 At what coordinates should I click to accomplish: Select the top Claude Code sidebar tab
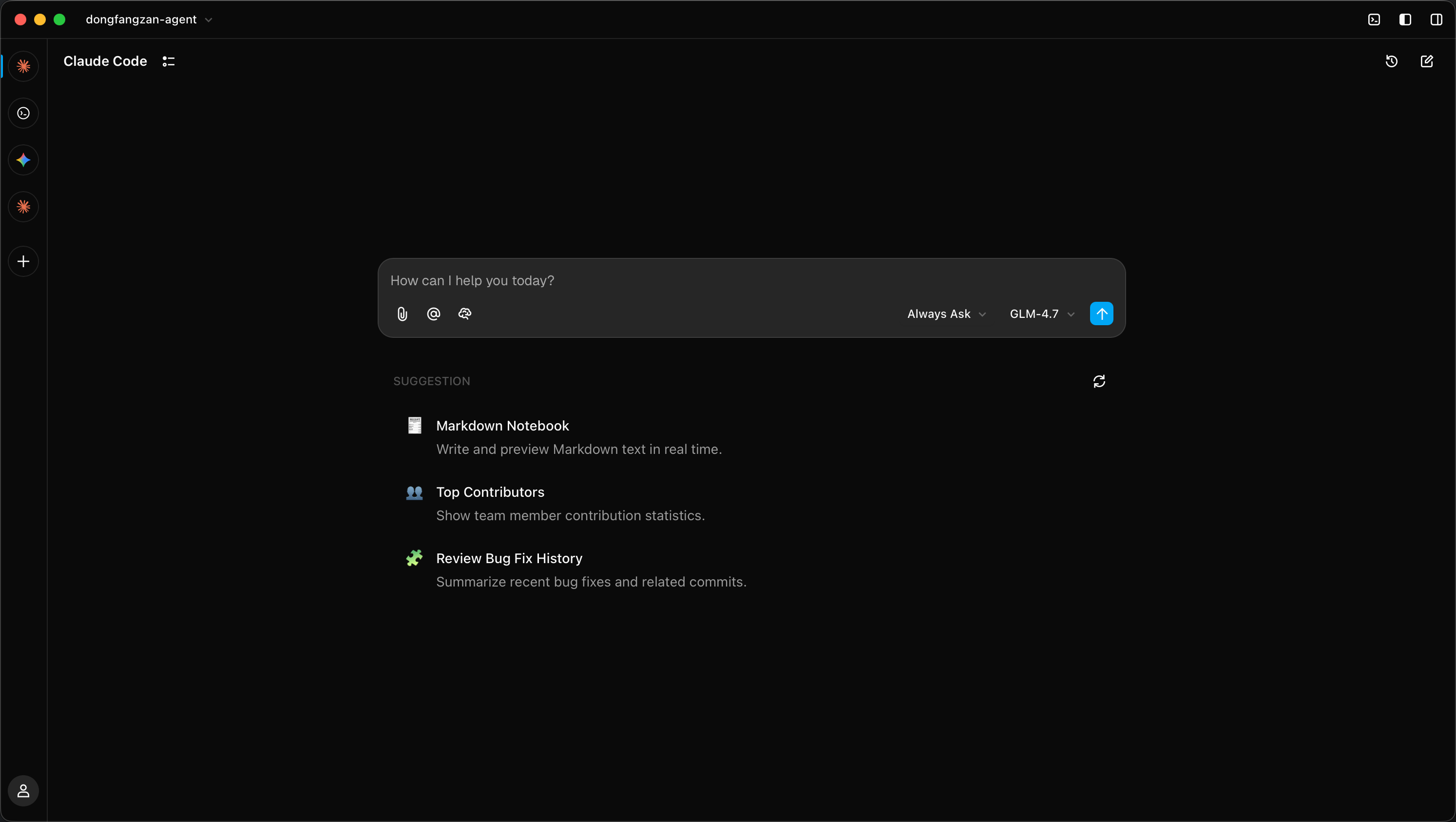(23, 66)
